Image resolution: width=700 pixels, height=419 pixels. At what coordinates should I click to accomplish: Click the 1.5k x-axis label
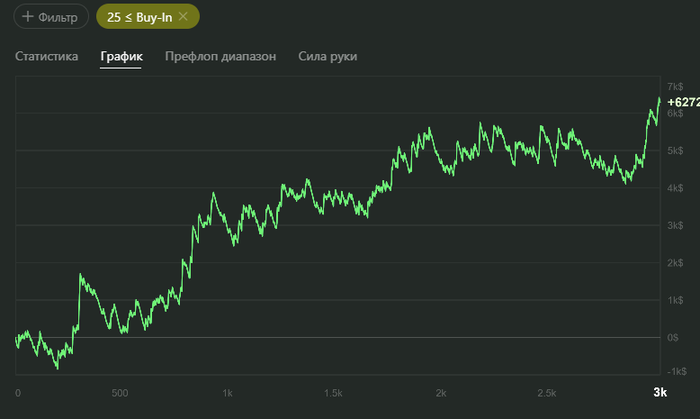333,393
